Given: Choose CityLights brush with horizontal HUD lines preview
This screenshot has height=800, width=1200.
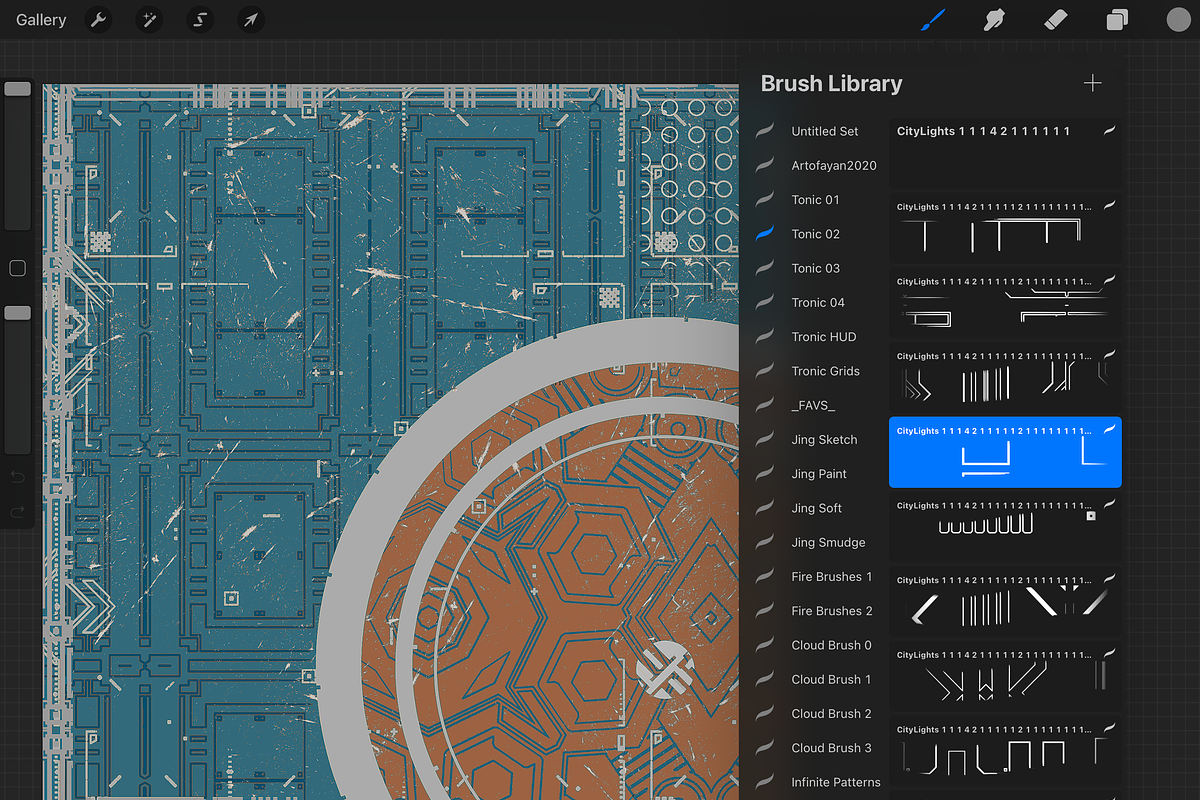Looking at the screenshot, I should pos(1005,303).
